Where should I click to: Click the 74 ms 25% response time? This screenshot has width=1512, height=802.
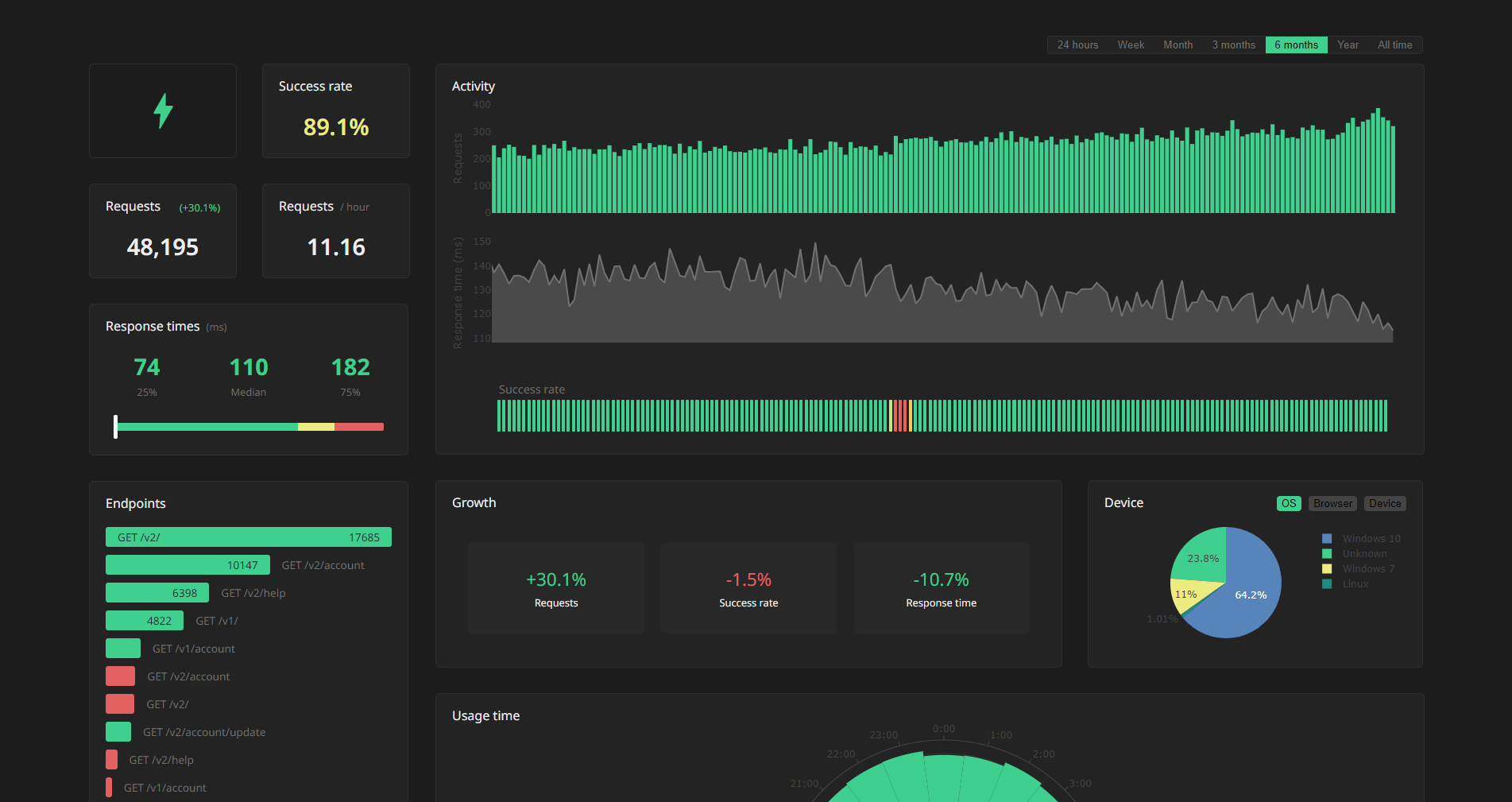click(x=147, y=367)
